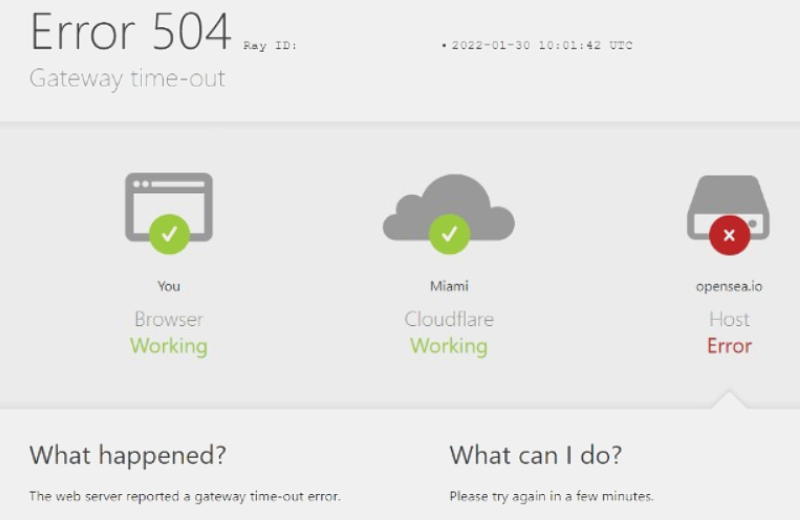Click the Ray ID label
This screenshot has height=520, width=800.
click(270, 45)
